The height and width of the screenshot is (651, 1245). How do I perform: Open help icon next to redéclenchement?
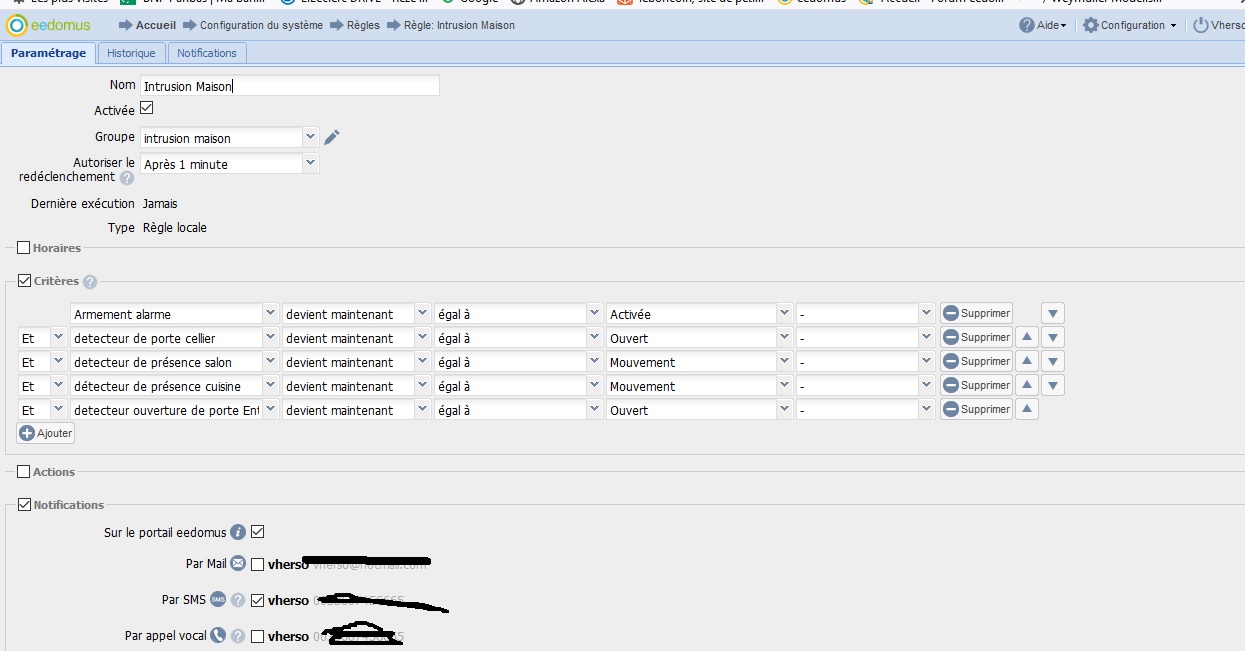(x=127, y=178)
